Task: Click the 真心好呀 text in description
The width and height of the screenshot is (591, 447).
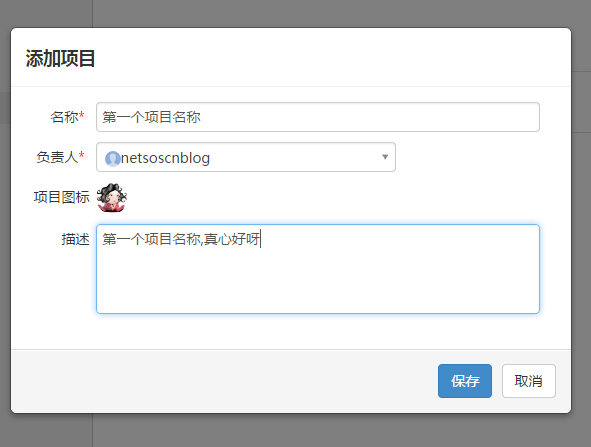Action: (x=232, y=239)
